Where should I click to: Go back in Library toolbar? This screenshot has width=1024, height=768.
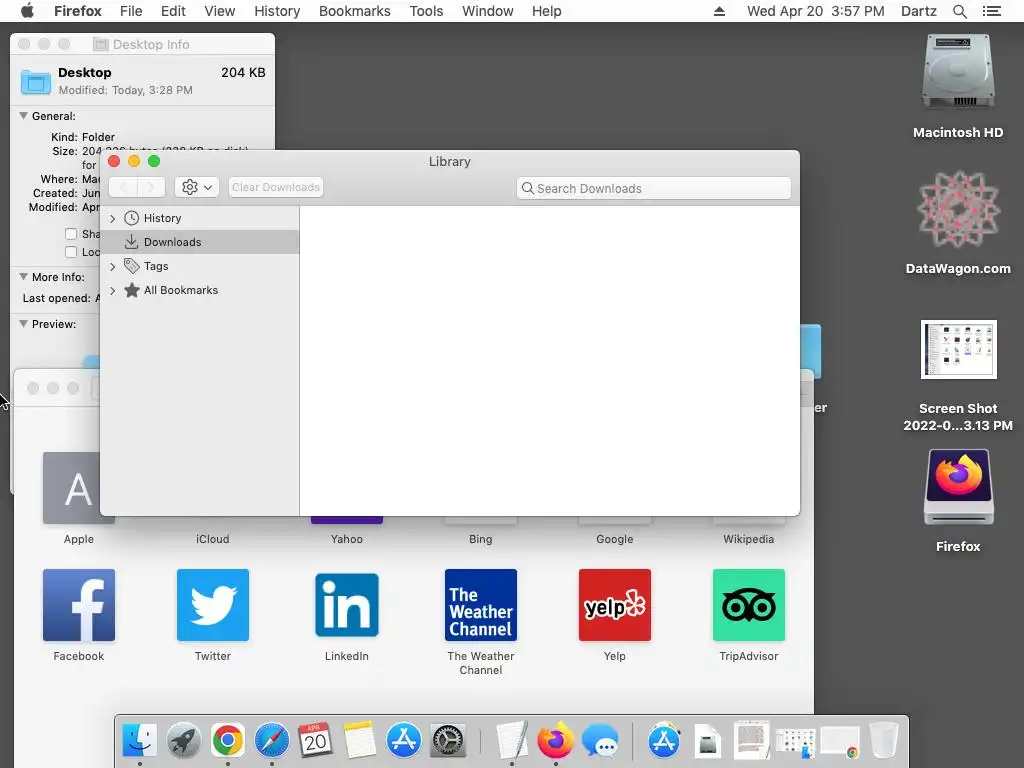point(123,187)
